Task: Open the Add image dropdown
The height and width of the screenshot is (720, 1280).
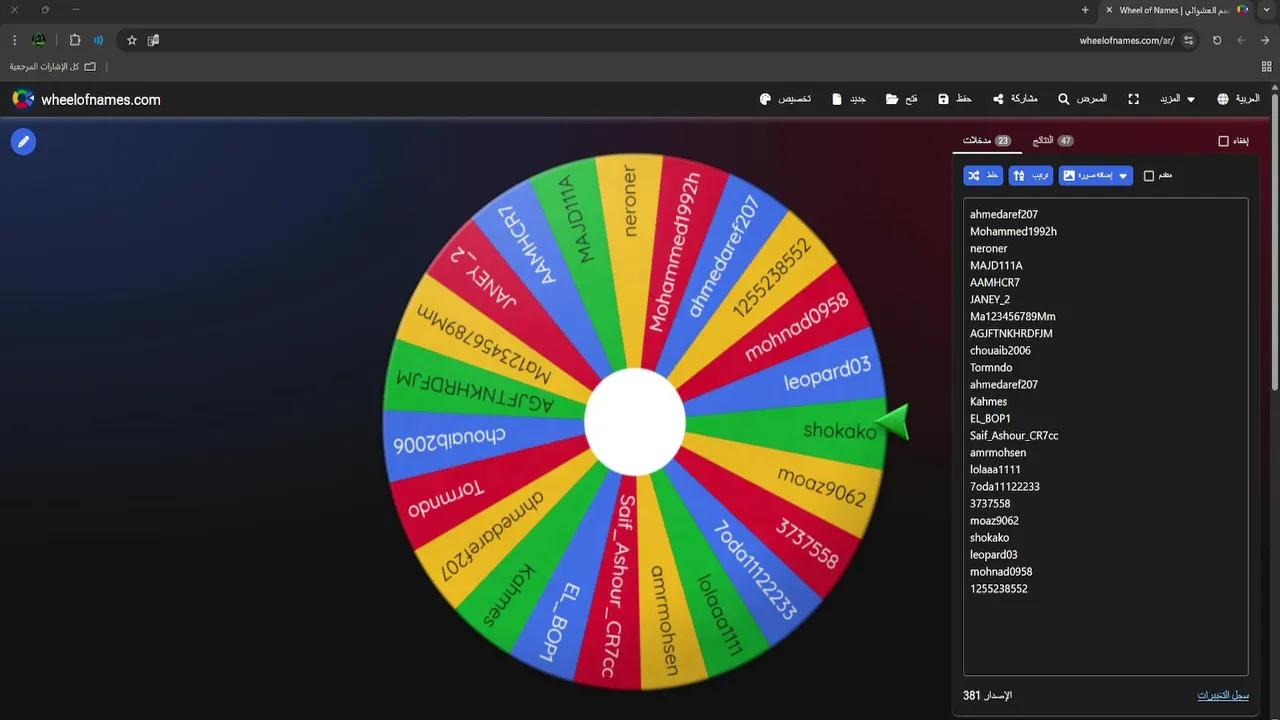Action: click(1096, 176)
